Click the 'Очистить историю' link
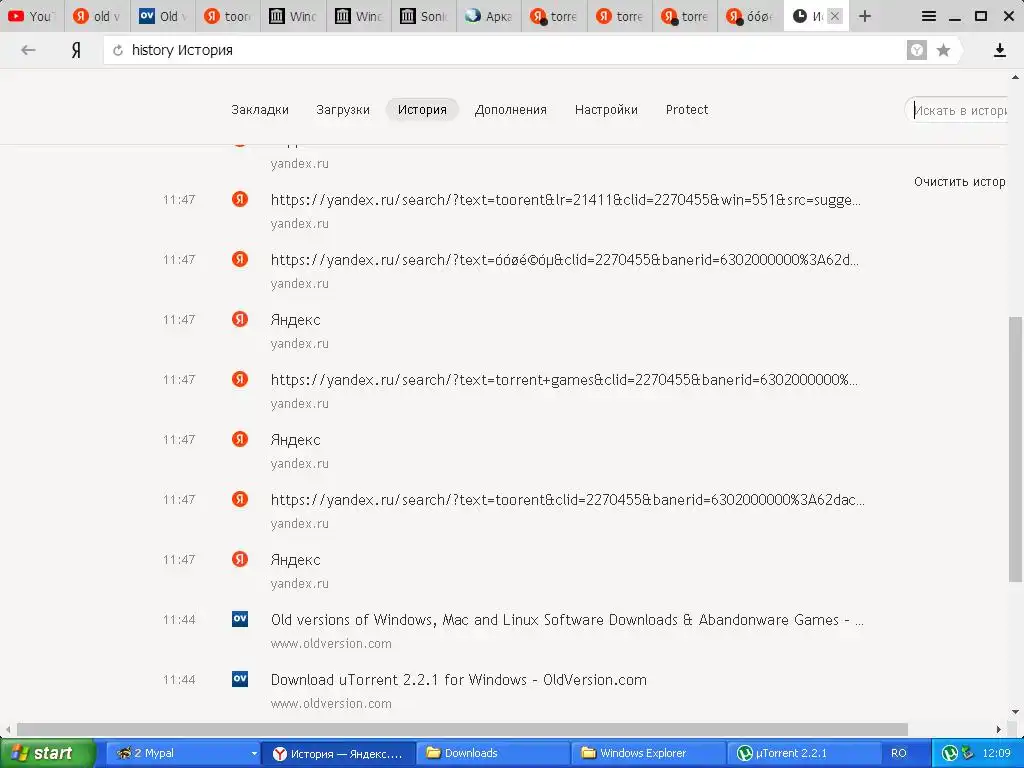Image resolution: width=1024 pixels, height=768 pixels. point(959,182)
